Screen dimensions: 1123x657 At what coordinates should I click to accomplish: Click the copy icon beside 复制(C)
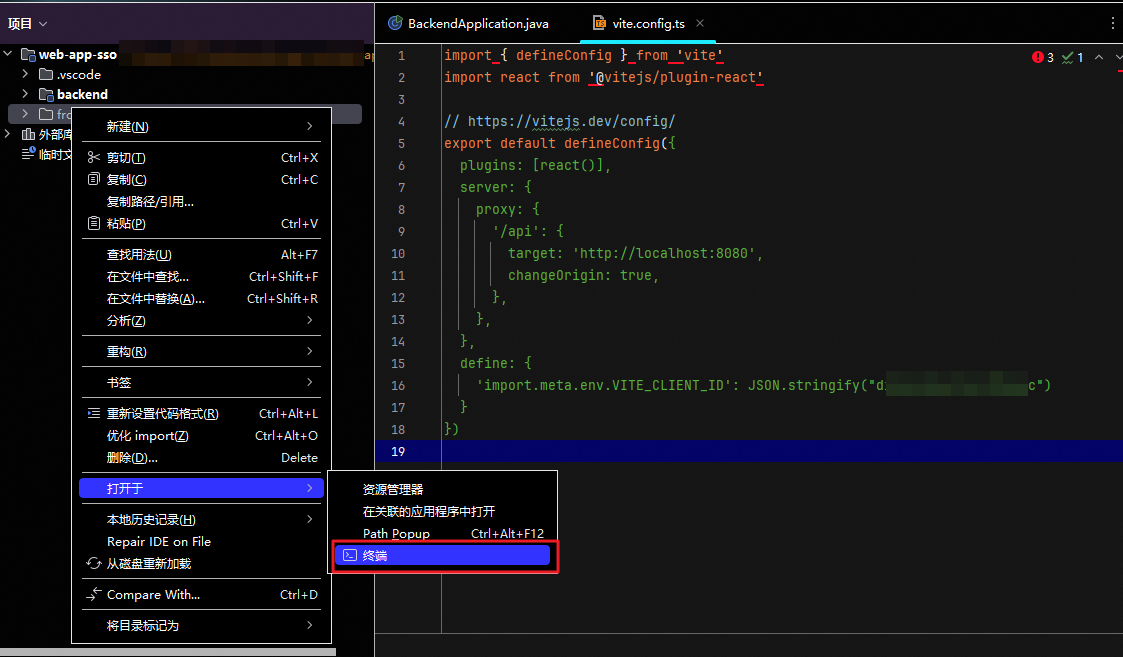pyautogui.click(x=94, y=179)
